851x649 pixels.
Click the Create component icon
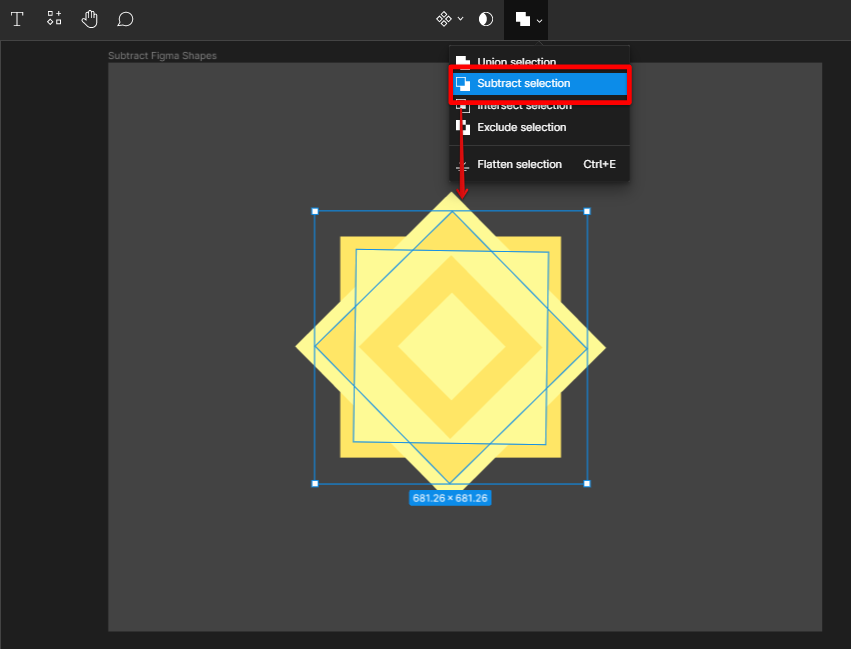pyautogui.click(x=444, y=19)
